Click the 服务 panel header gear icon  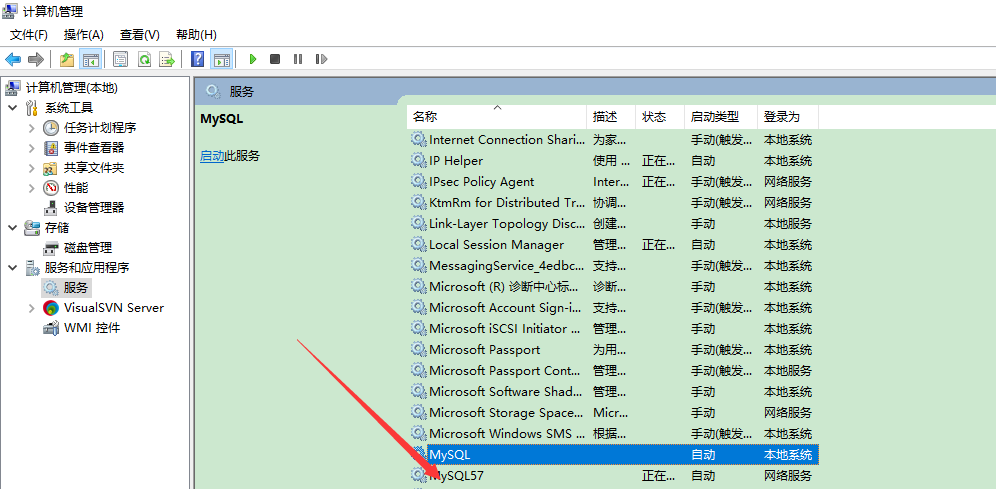213,91
